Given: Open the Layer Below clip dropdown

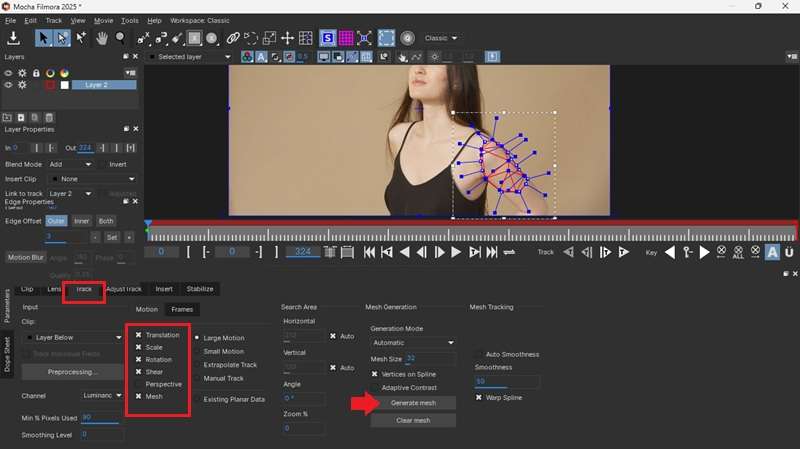Looking at the screenshot, I should (73, 338).
